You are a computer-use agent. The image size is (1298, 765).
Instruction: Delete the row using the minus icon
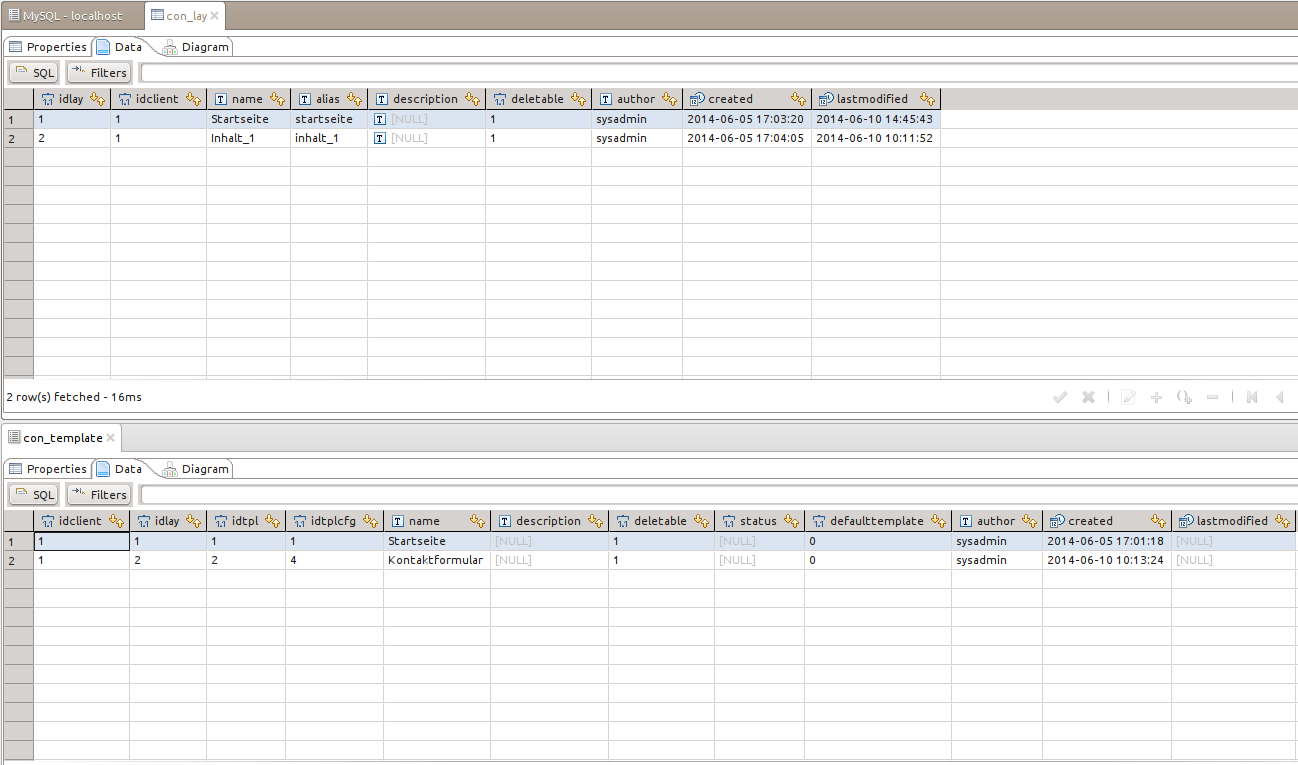(1212, 397)
